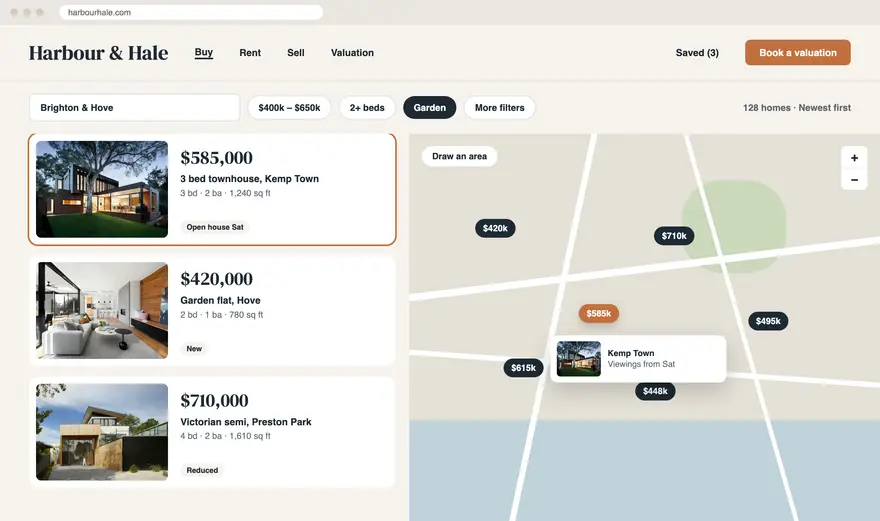Open the $710,000 Victorian semi photo
Image resolution: width=880 pixels, height=521 pixels.
102,432
